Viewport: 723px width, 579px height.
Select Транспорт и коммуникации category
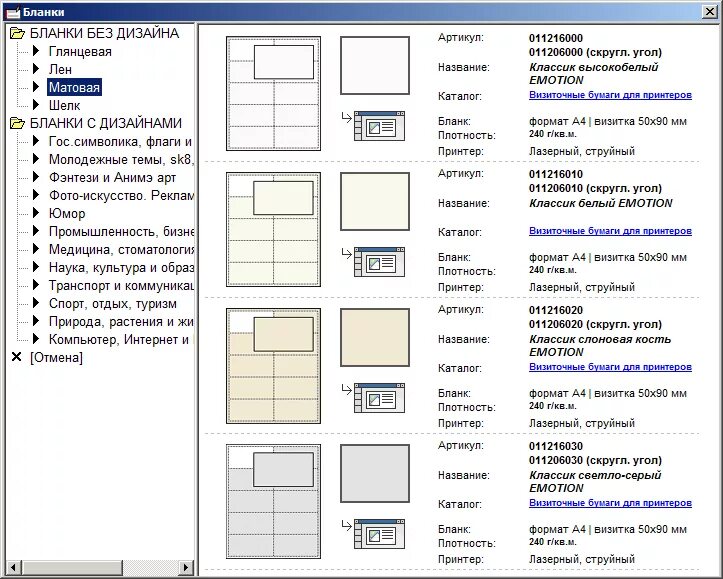pyautogui.click(x=121, y=285)
